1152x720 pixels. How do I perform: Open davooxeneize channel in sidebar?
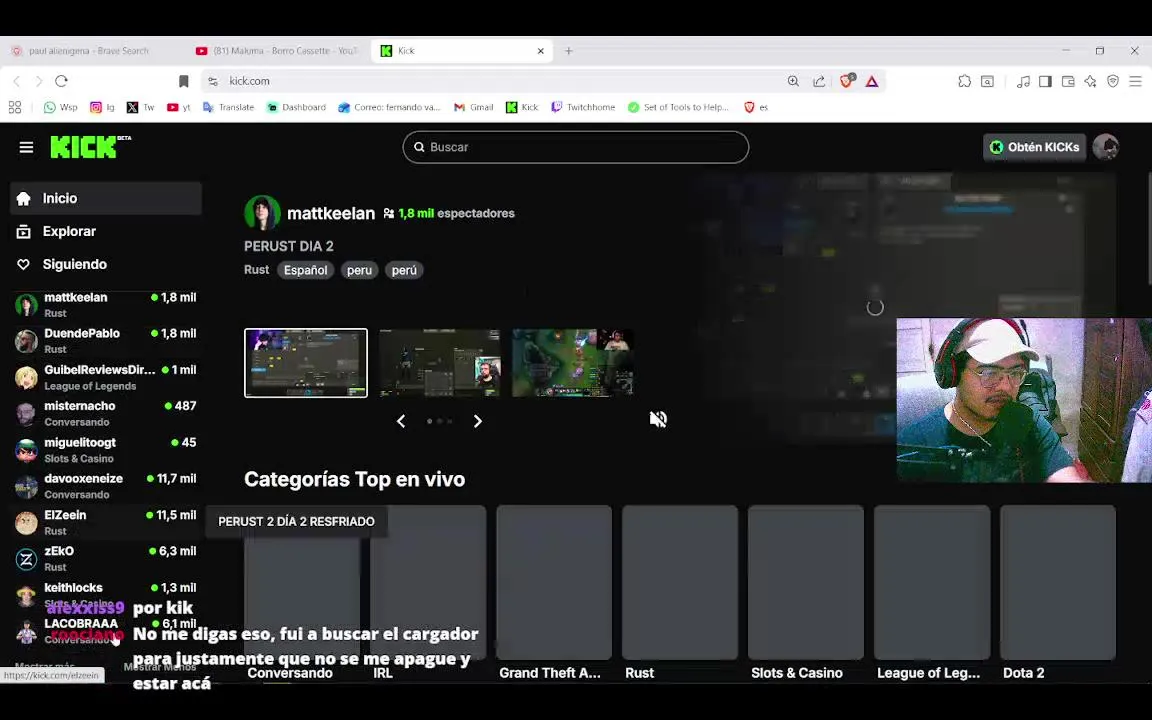(106, 486)
